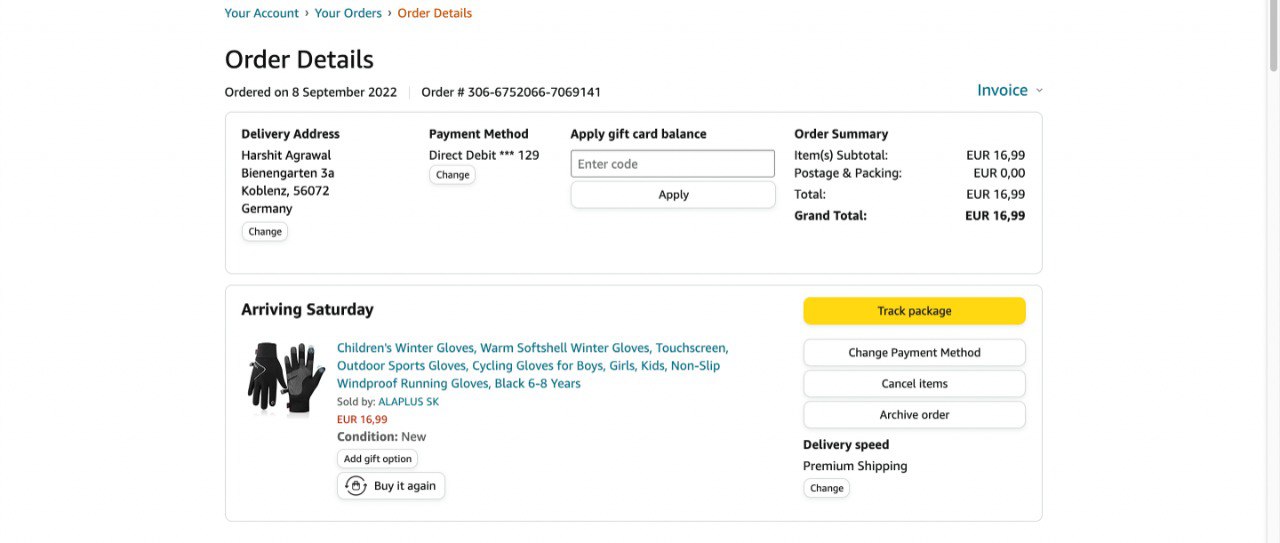Image resolution: width=1280 pixels, height=543 pixels.
Task: Archive this order
Action: (x=914, y=415)
